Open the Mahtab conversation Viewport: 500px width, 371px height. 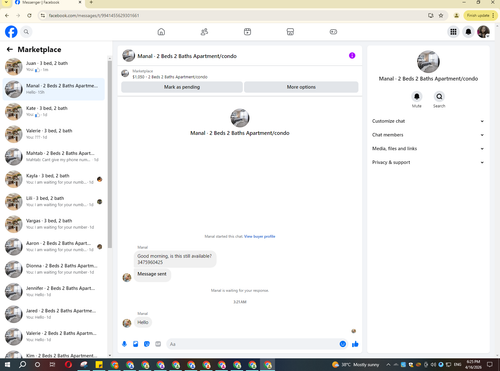coord(54,156)
